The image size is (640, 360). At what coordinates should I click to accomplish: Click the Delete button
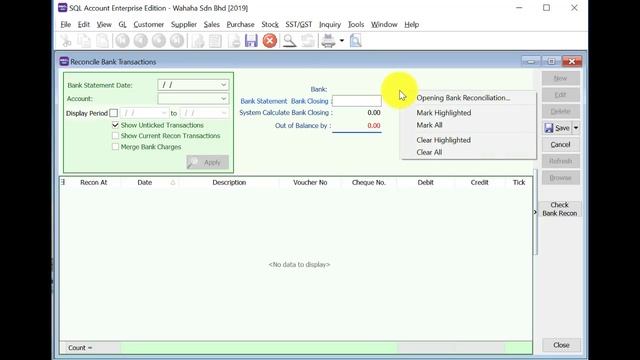pos(560,111)
